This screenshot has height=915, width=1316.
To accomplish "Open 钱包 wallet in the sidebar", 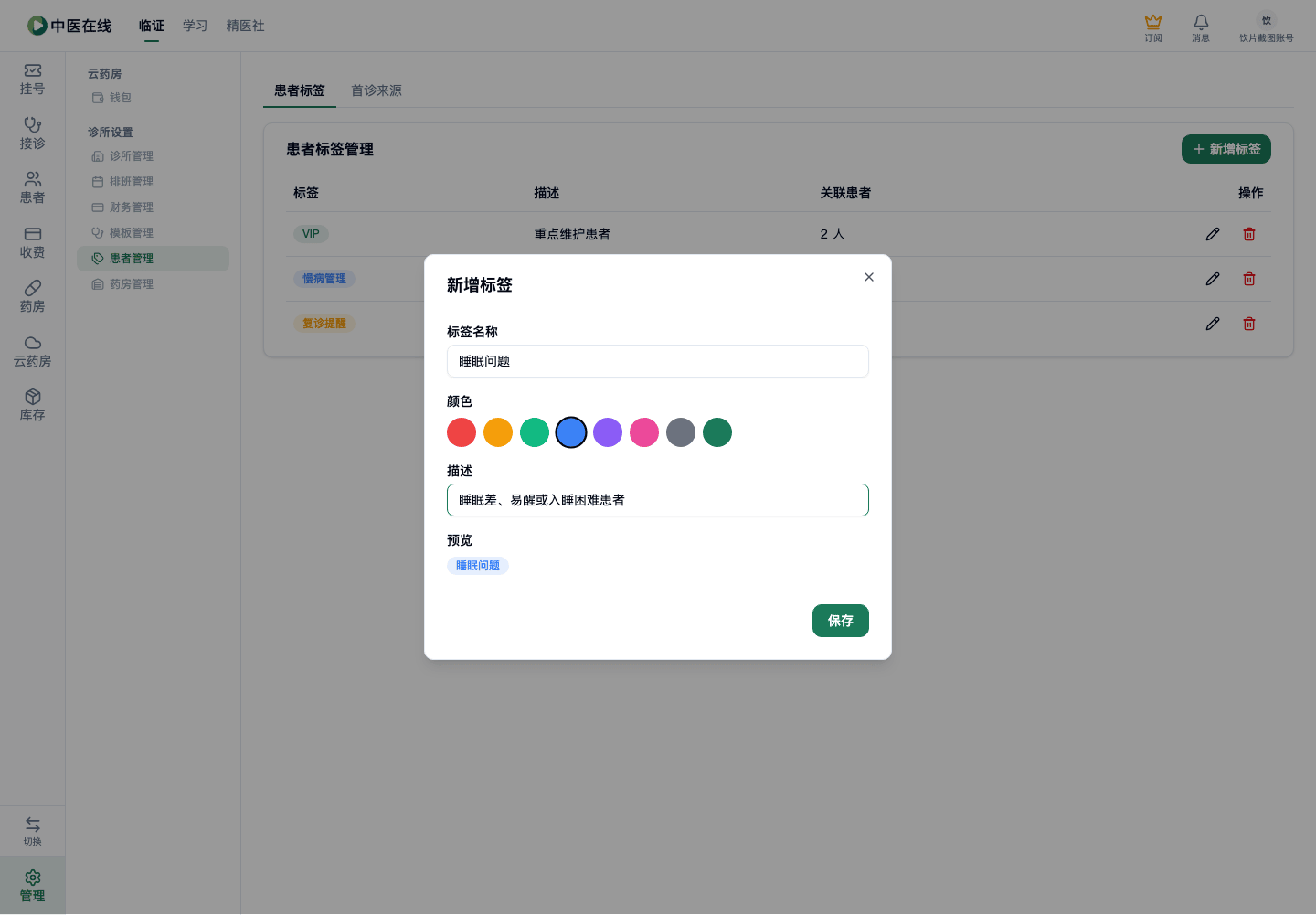I will pyautogui.click(x=153, y=98).
